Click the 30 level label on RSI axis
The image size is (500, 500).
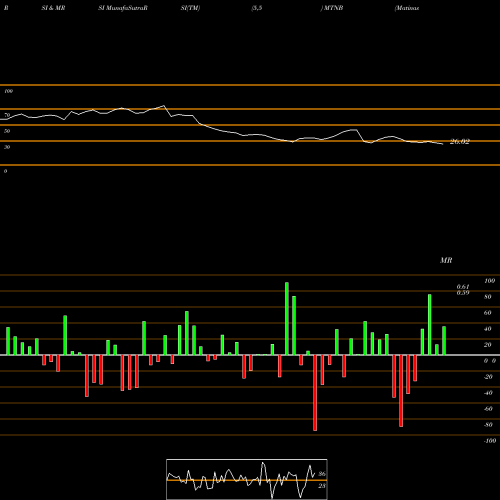point(7,147)
